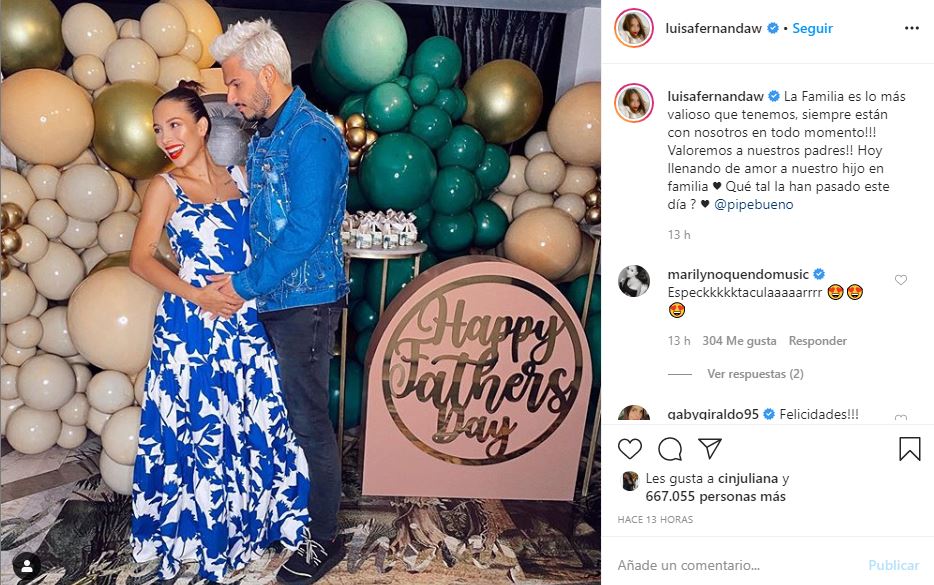
Task: Expand Ver respuestas (2) replies
Action: pos(755,374)
